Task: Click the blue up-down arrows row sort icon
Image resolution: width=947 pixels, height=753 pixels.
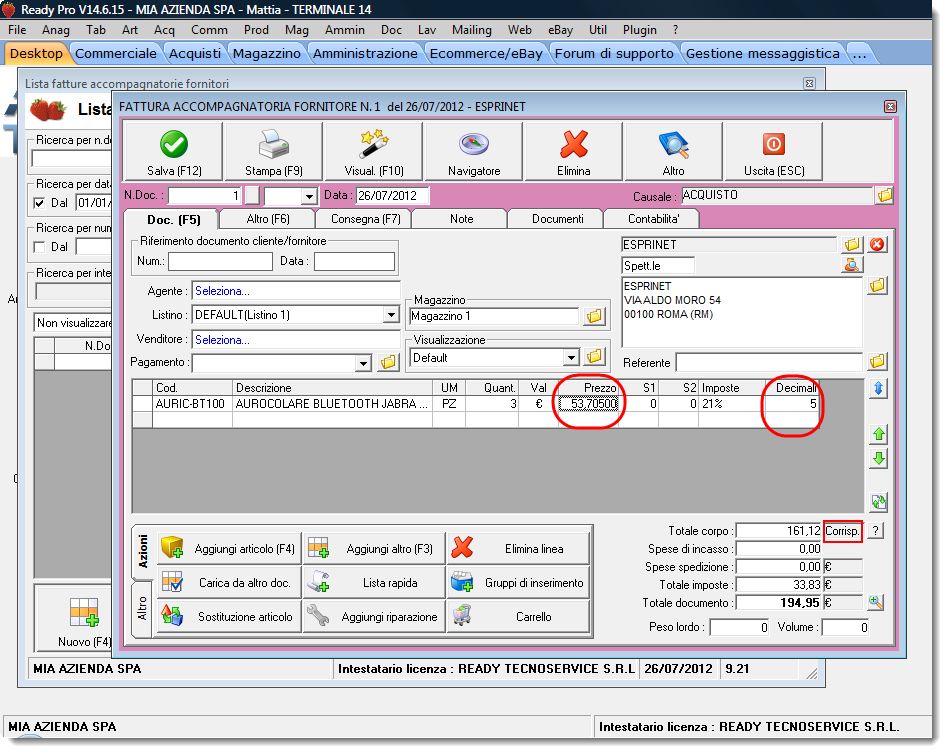Action: tap(878, 390)
